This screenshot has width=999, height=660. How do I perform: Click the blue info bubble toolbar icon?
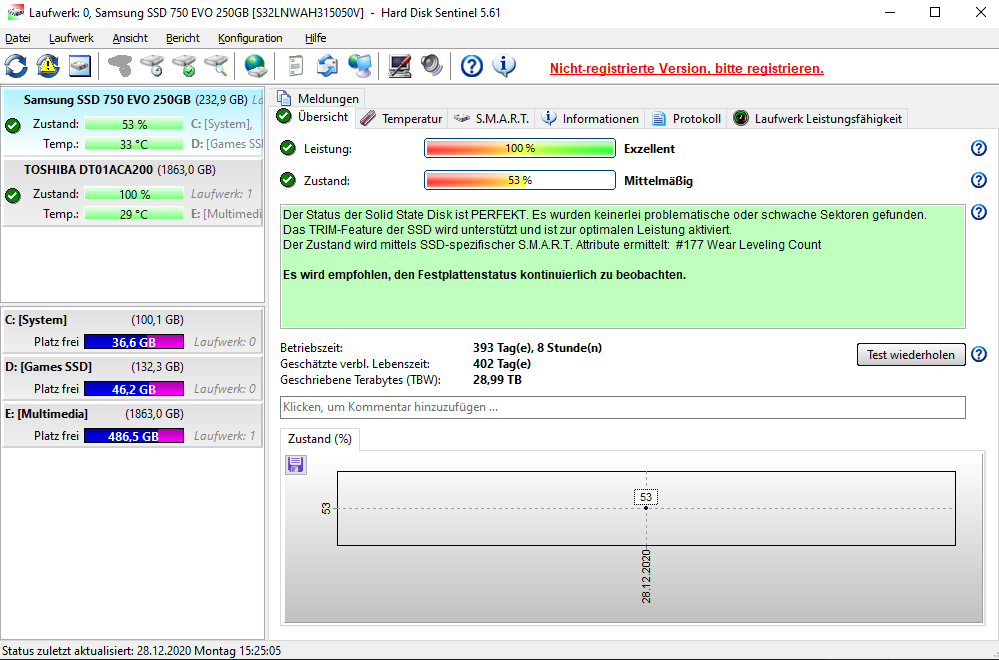(504, 66)
